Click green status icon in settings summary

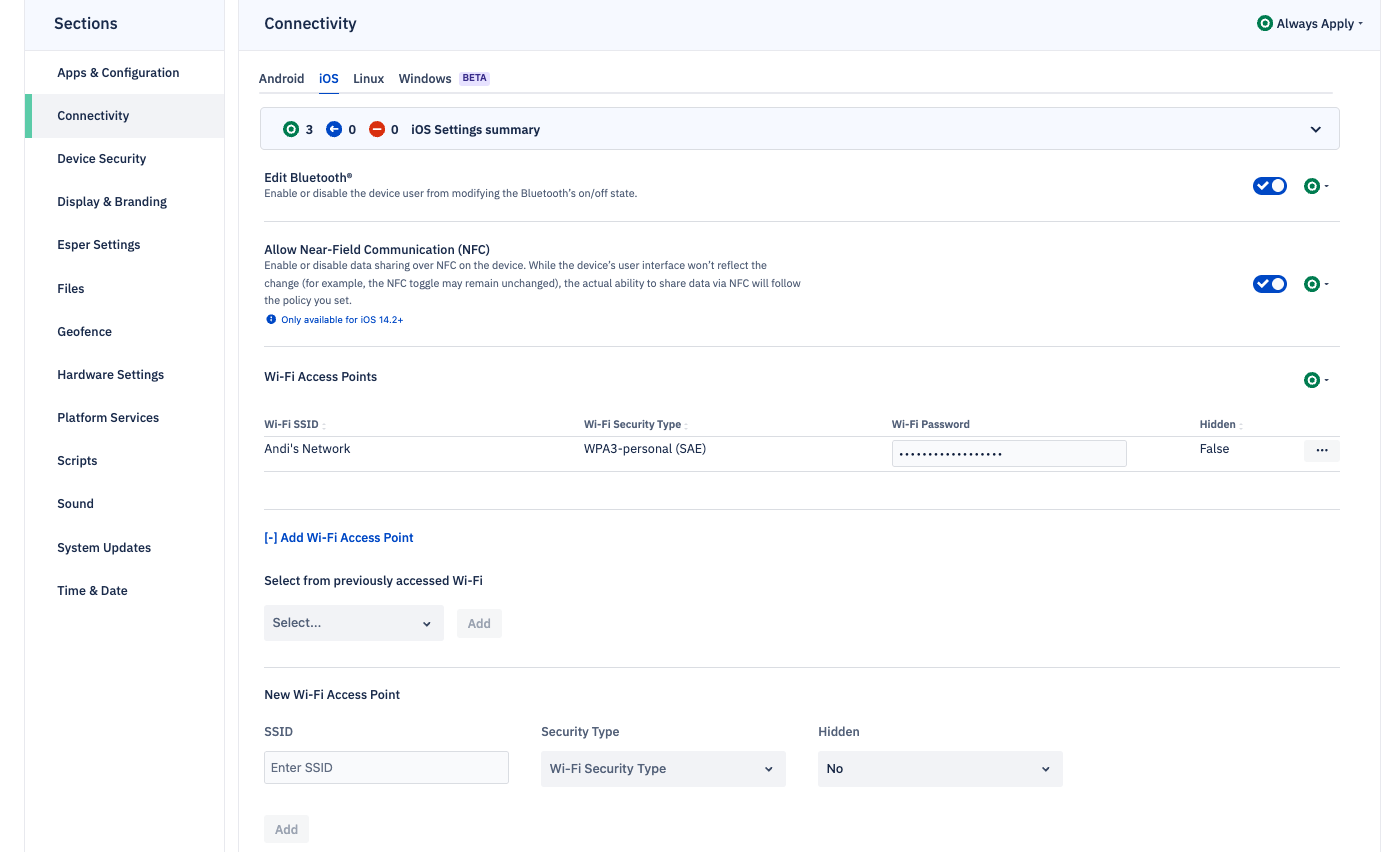tap(291, 130)
